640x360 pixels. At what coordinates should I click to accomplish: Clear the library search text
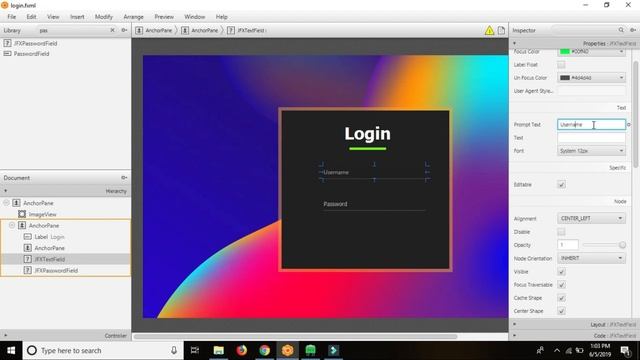(112, 30)
